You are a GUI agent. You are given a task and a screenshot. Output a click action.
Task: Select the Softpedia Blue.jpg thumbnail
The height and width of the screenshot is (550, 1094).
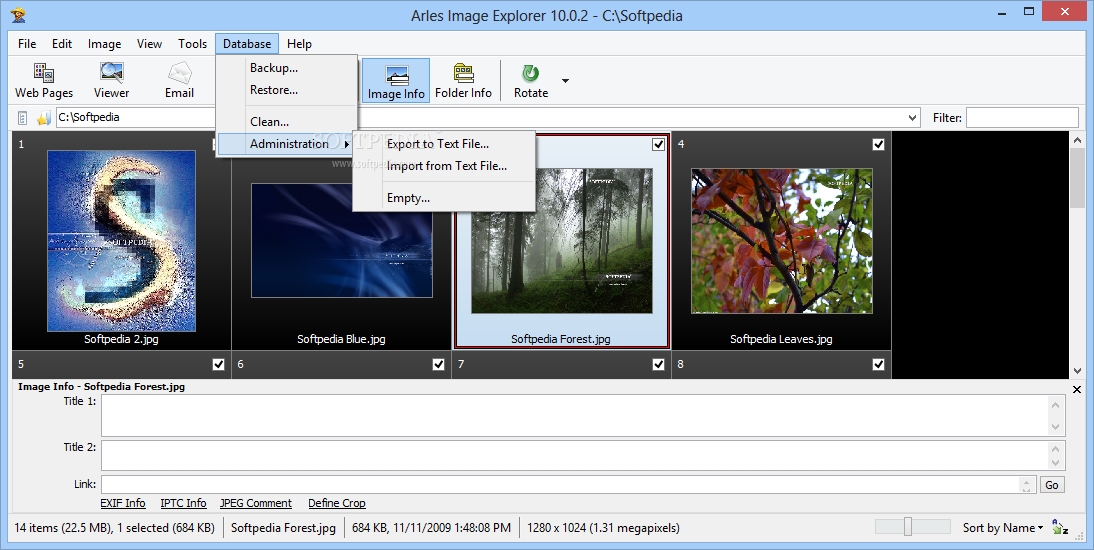click(x=342, y=241)
